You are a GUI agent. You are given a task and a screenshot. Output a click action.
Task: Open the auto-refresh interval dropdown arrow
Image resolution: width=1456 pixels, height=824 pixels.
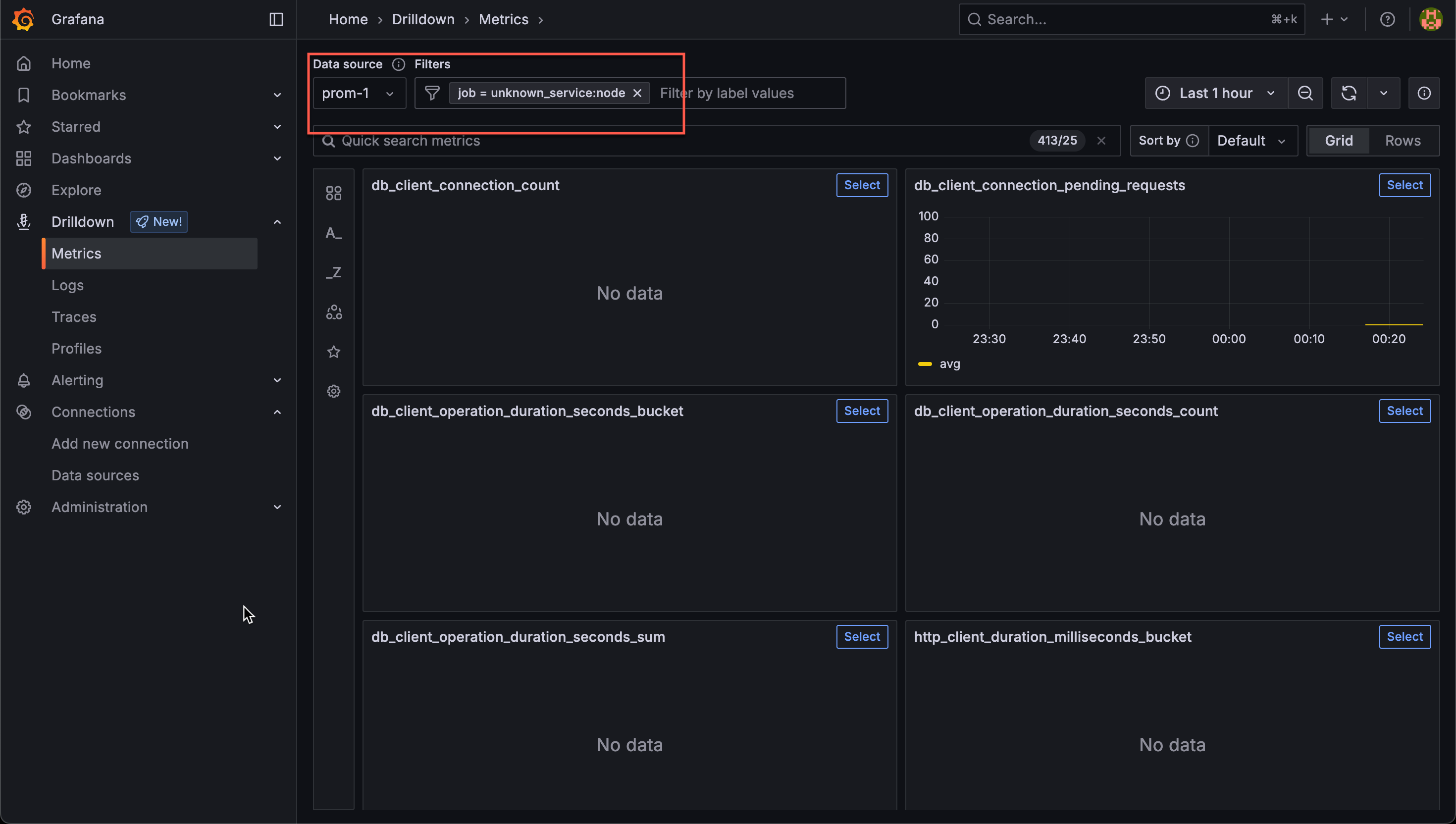1384,93
